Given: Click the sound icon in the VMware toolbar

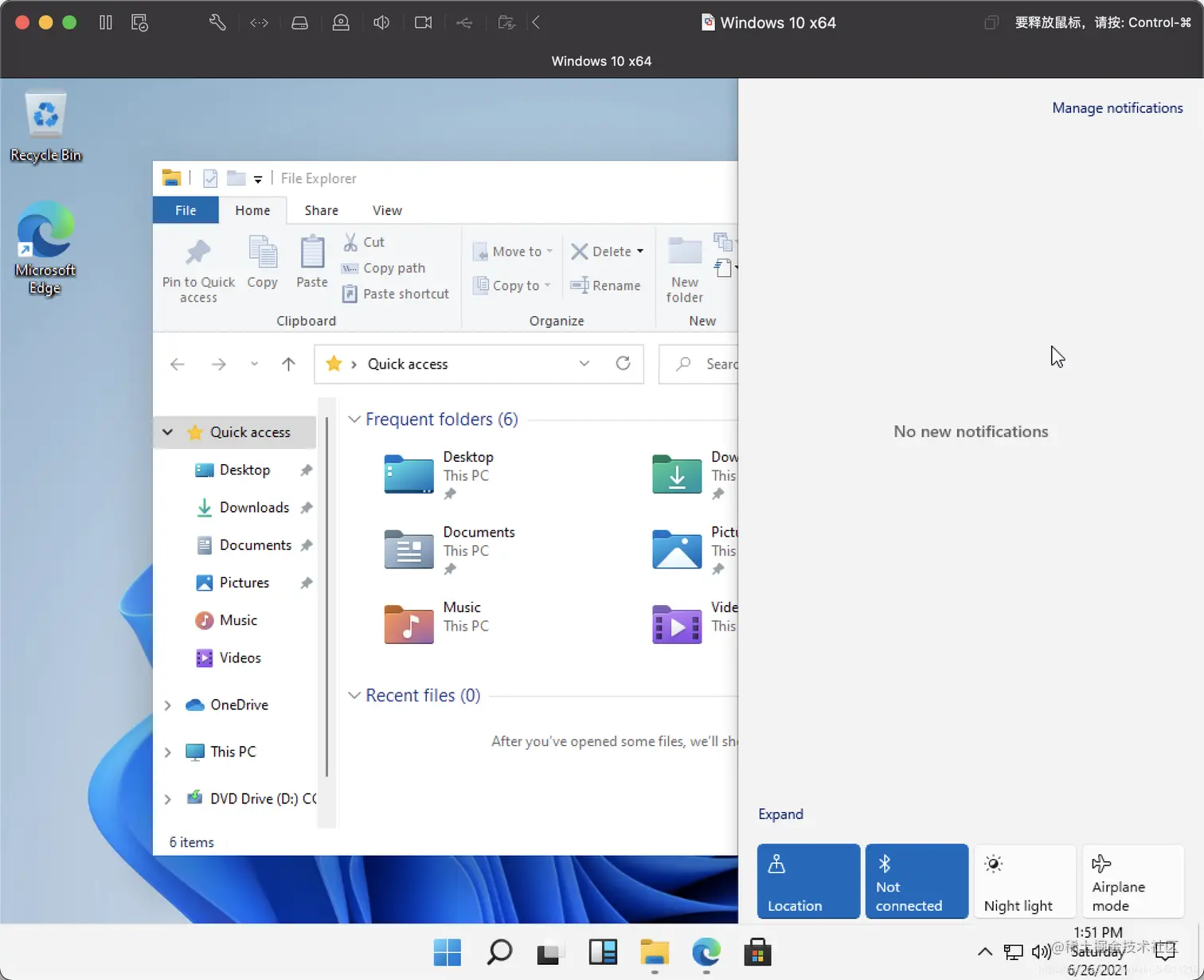Looking at the screenshot, I should point(381,22).
